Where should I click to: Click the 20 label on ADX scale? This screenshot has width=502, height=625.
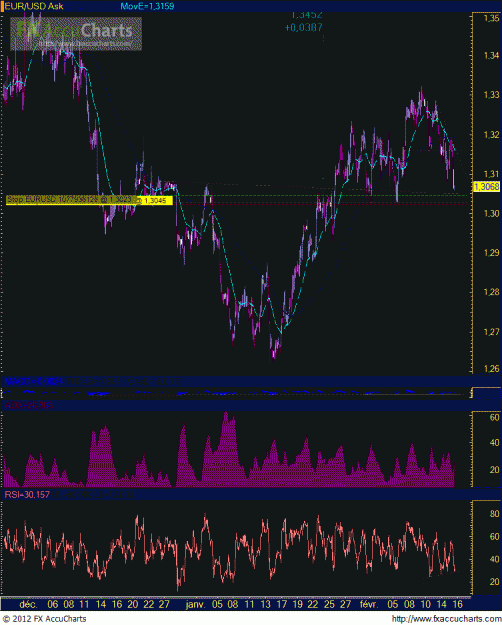coord(494,470)
